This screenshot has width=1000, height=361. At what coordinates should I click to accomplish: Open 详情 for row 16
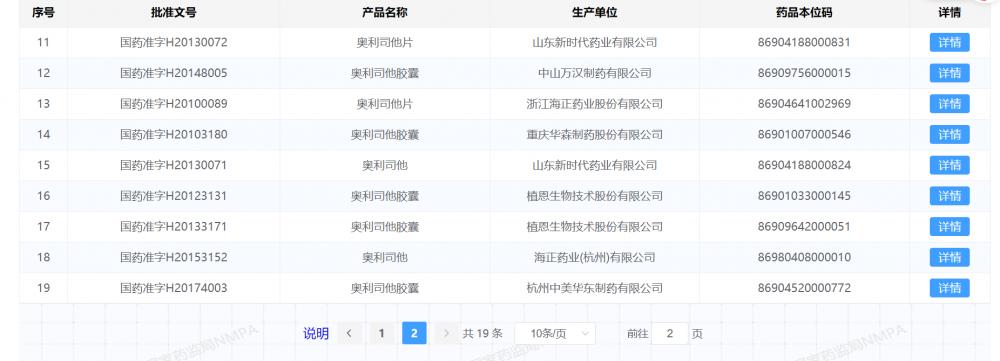949,195
